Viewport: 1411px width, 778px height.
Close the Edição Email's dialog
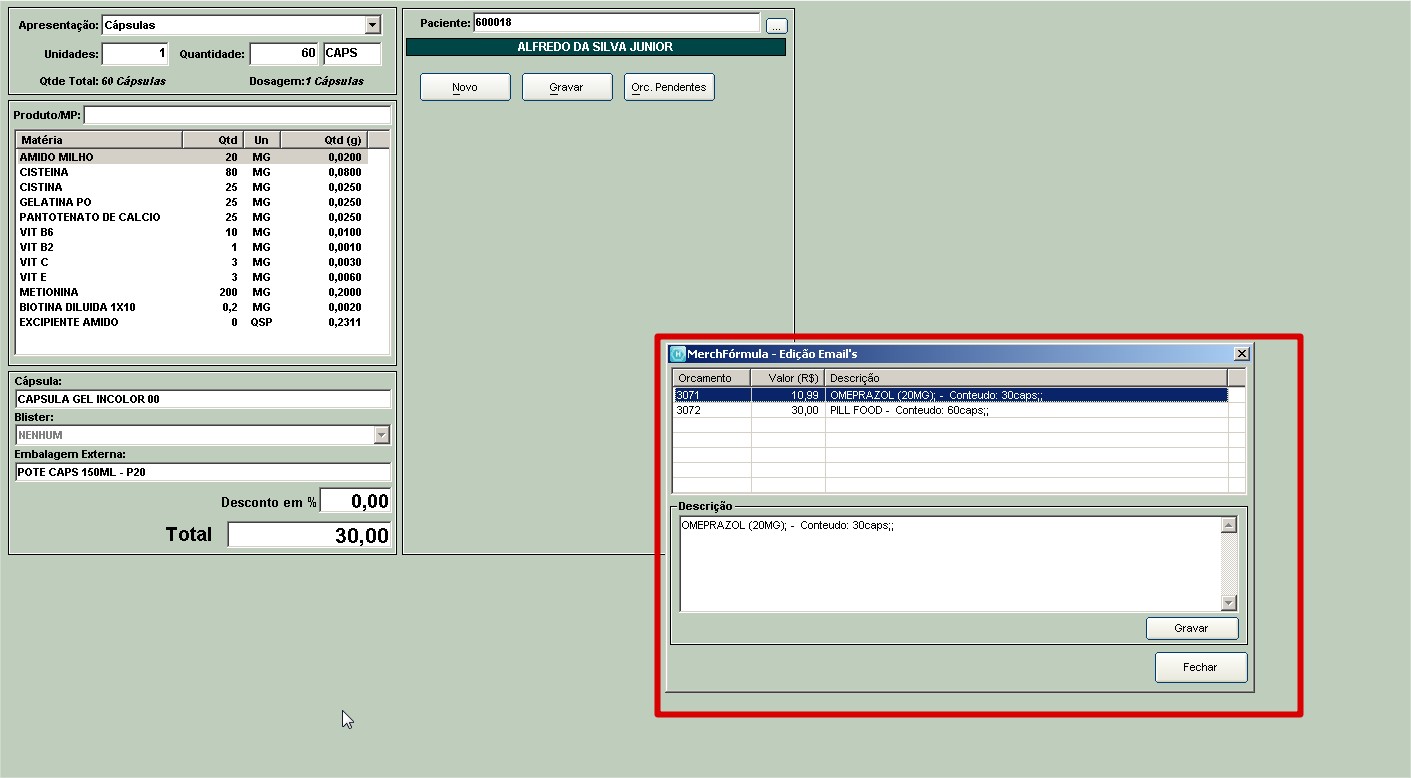coord(1241,354)
